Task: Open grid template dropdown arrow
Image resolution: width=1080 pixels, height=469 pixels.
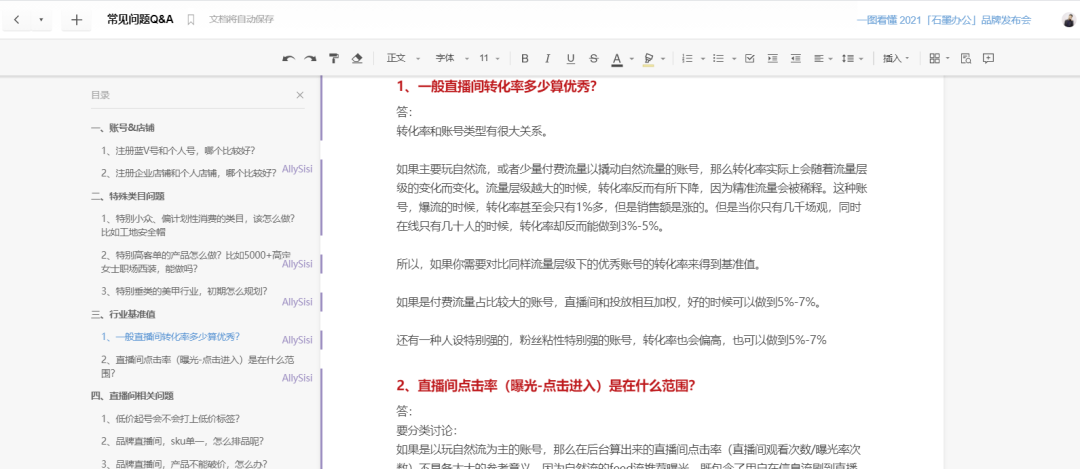Action: [x=948, y=59]
